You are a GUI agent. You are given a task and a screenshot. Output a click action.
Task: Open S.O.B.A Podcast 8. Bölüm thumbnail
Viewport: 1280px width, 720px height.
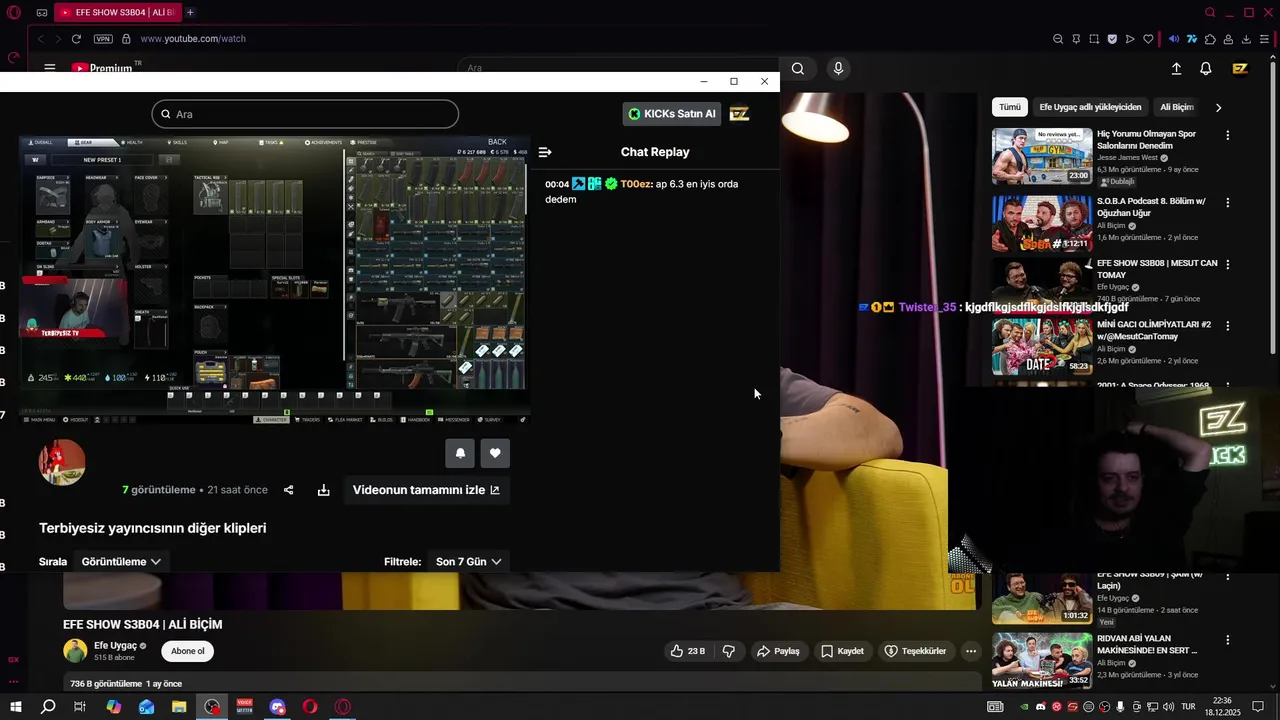(x=1042, y=223)
